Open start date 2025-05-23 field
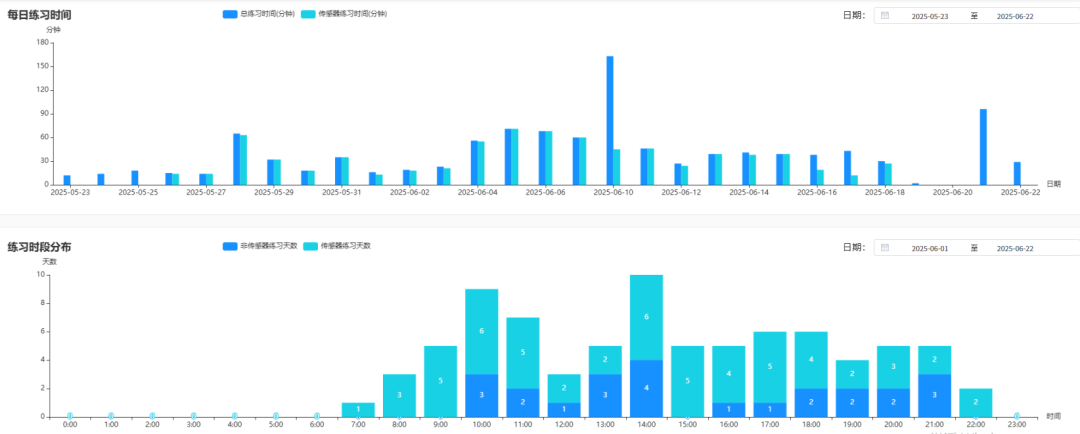The width and height of the screenshot is (1080, 434). (929, 16)
